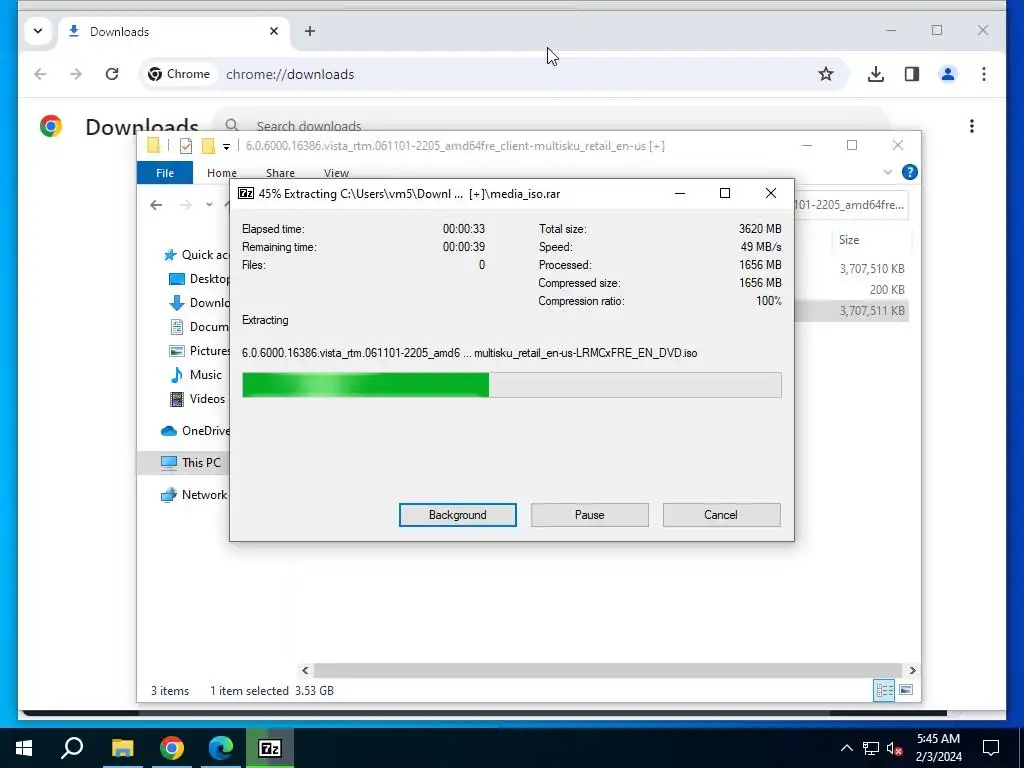Select Videos in navigation pane
Viewport: 1024px width, 768px height.
[x=197, y=399]
